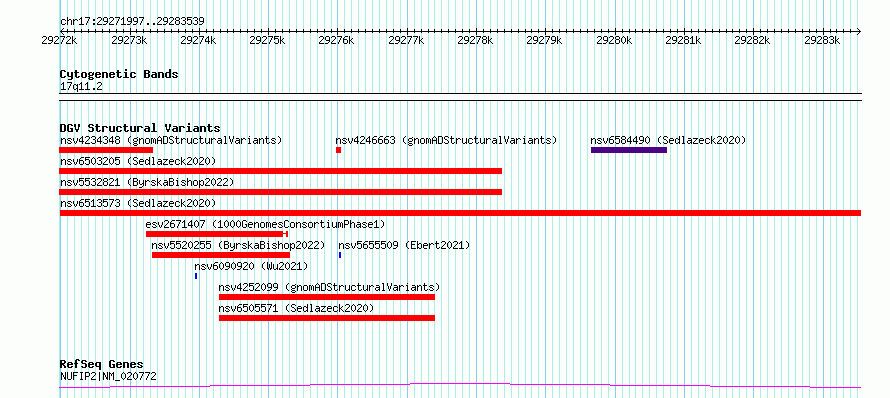Click the 29279k ruler position
This screenshot has width=890, height=398.
click(545, 40)
